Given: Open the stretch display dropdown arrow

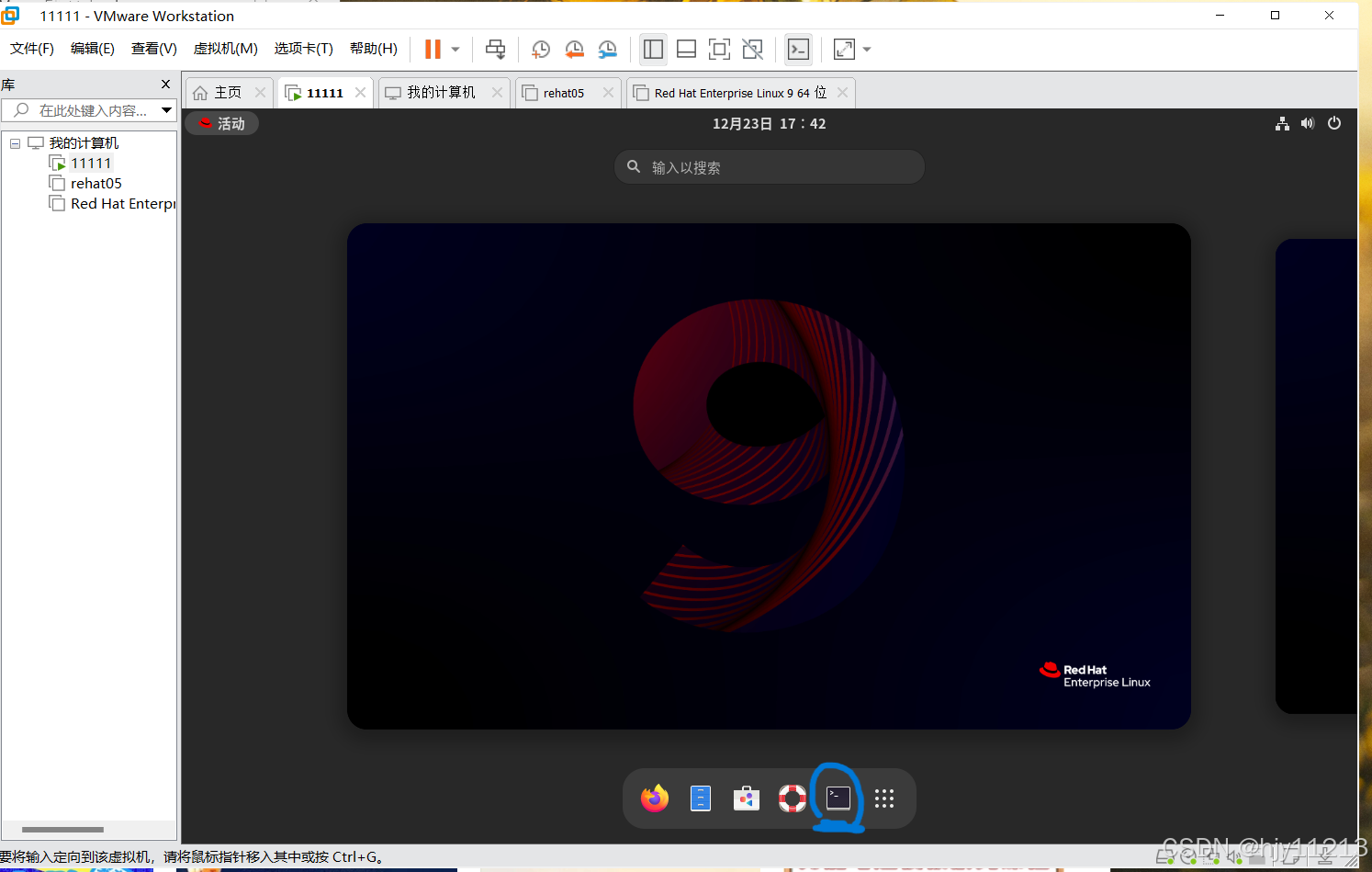Looking at the screenshot, I should pyautogui.click(x=867, y=50).
